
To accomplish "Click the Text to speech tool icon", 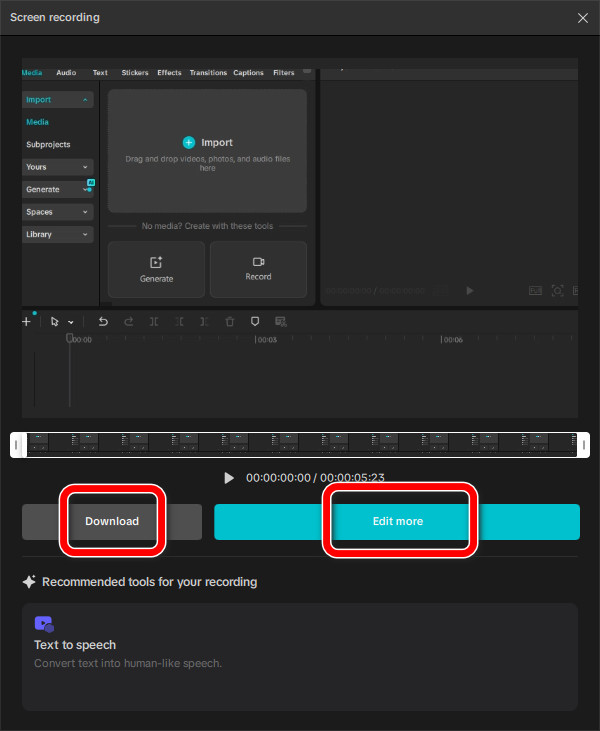I will [x=44, y=624].
